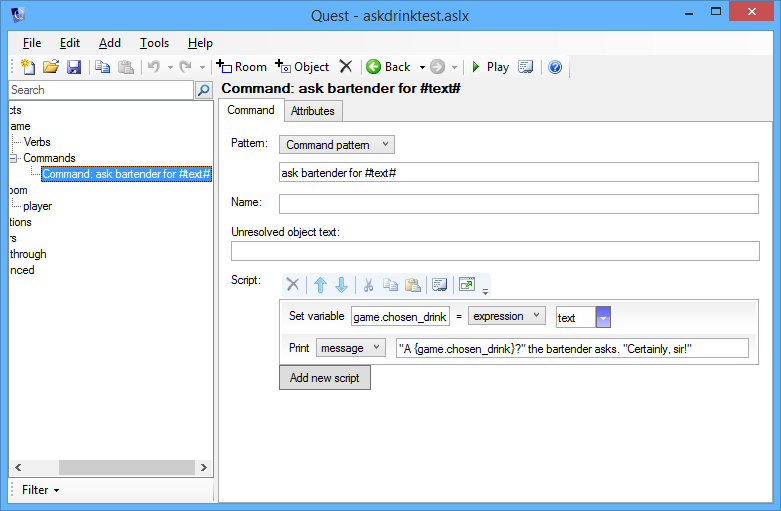
Task: Add a new Room from the toolbar
Action: point(241,67)
